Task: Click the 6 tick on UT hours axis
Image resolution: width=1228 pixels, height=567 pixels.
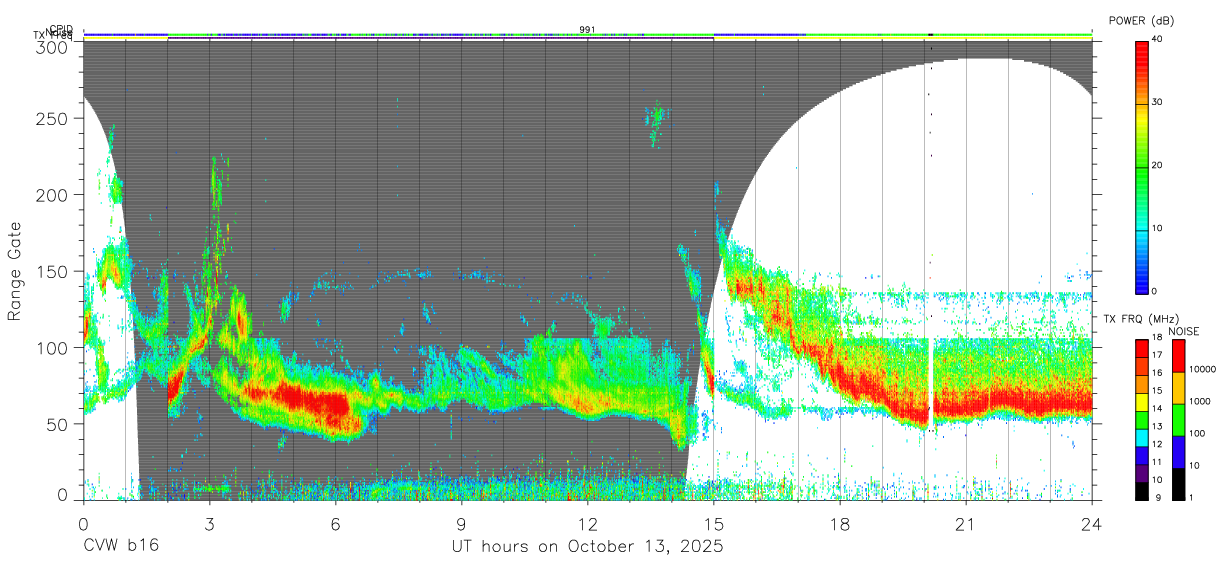Action: [335, 523]
